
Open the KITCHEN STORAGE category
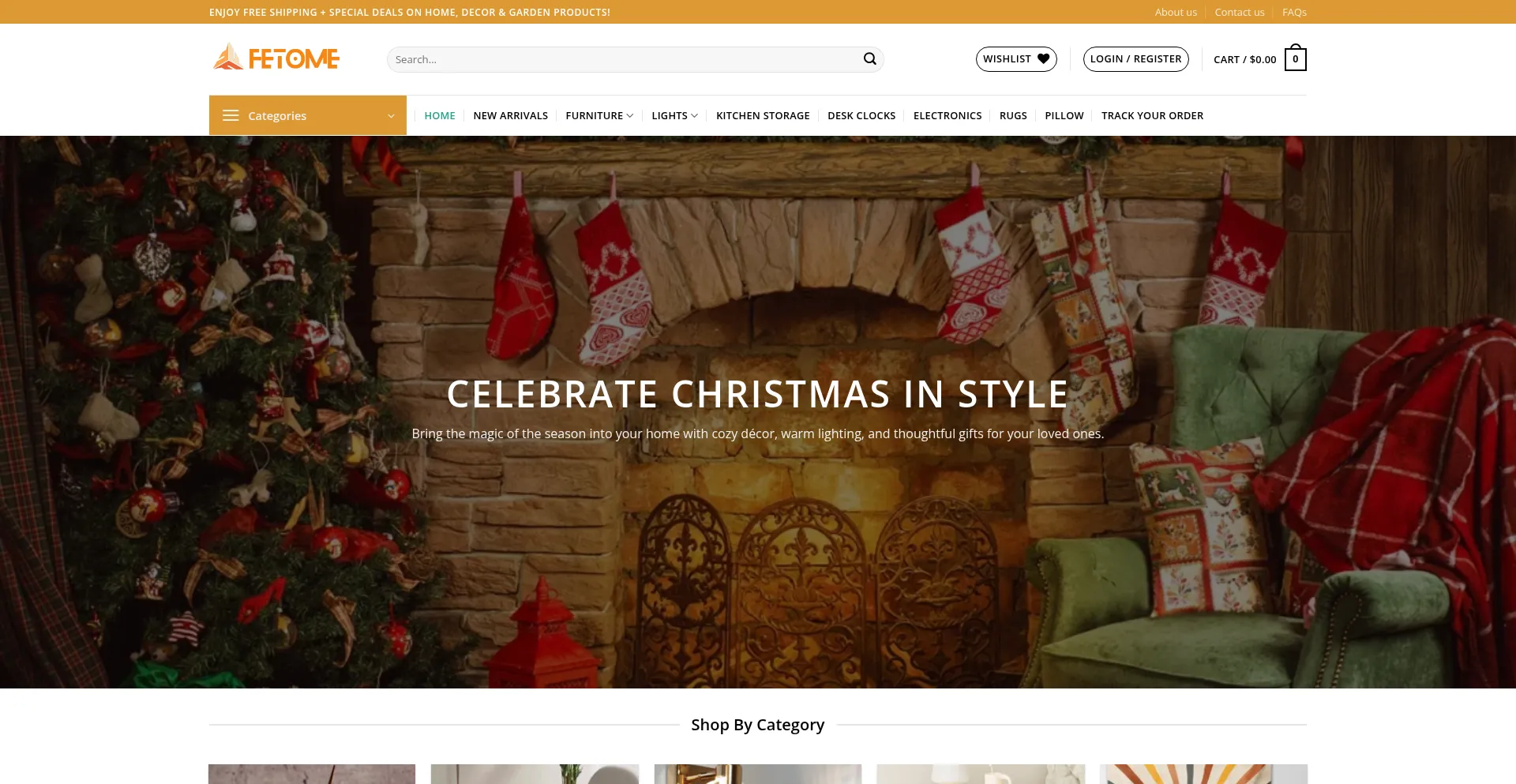[x=763, y=115]
